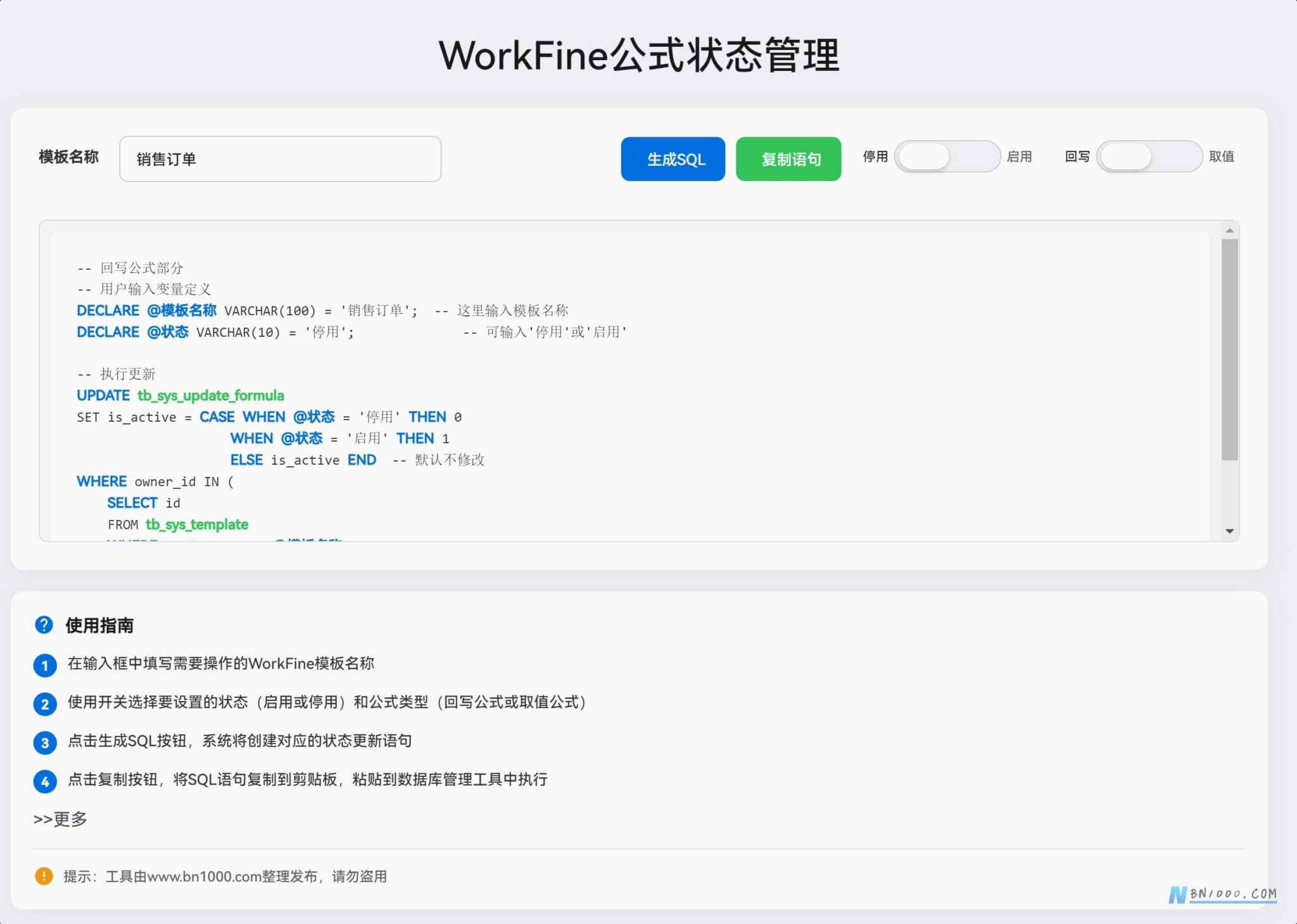
Task: Toggle the 回写/取值 switch
Action: pos(1149,156)
